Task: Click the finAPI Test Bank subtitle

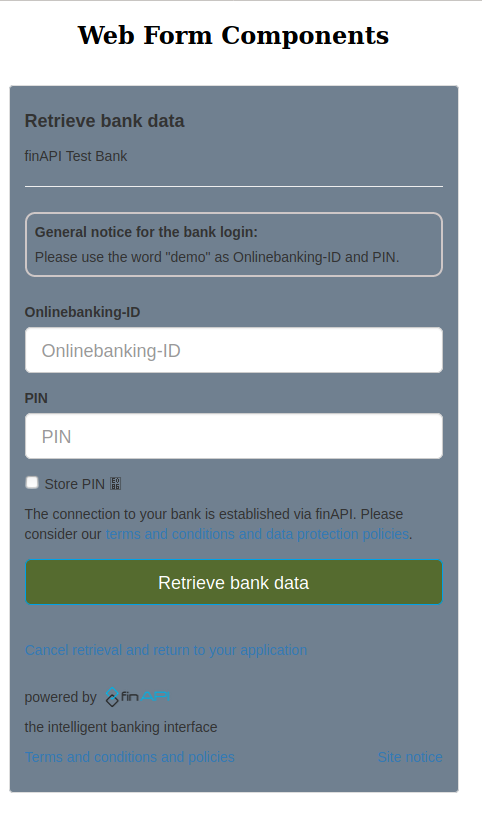Action: (x=76, y=156)
